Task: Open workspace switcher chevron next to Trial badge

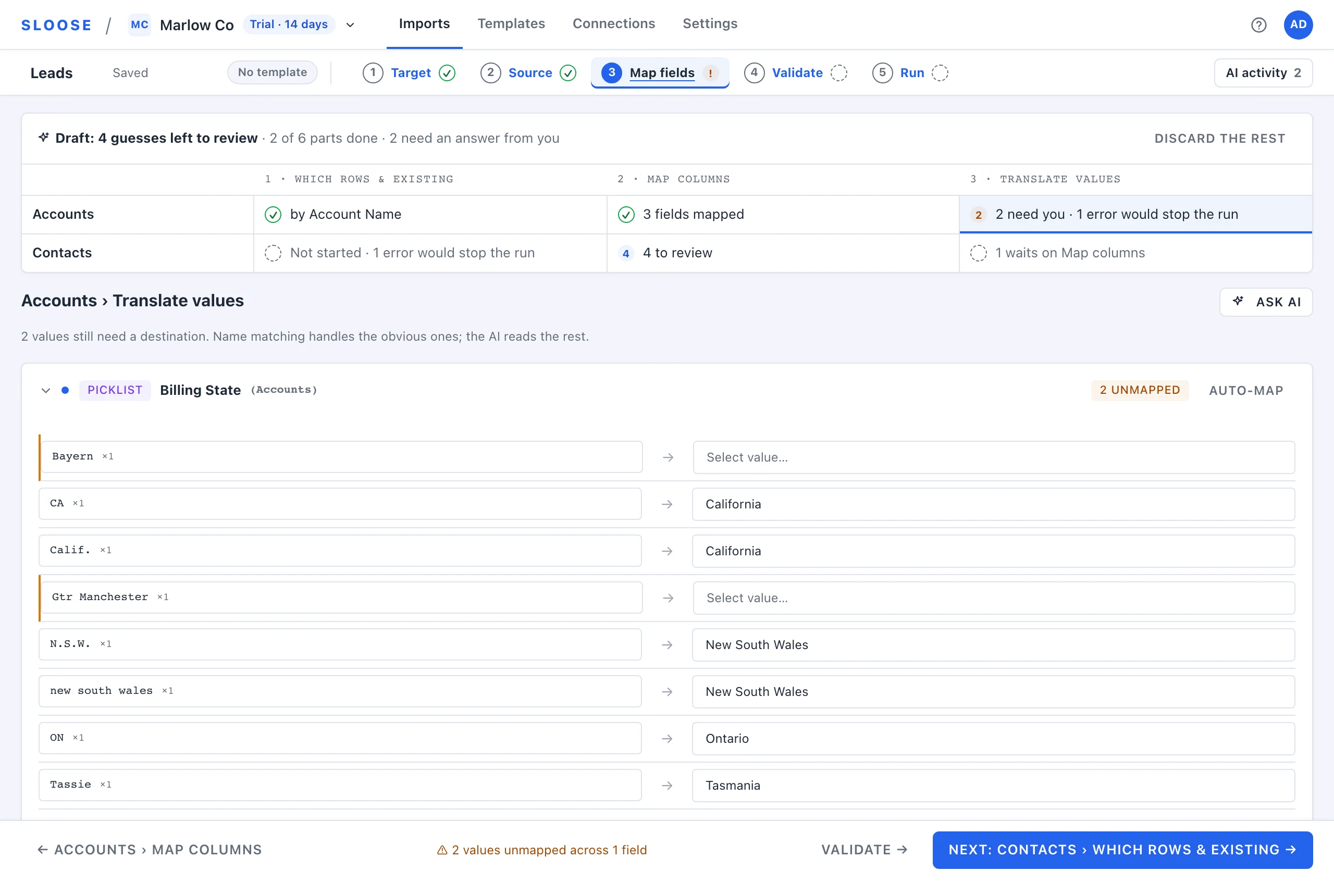Action: coord(350,25)
